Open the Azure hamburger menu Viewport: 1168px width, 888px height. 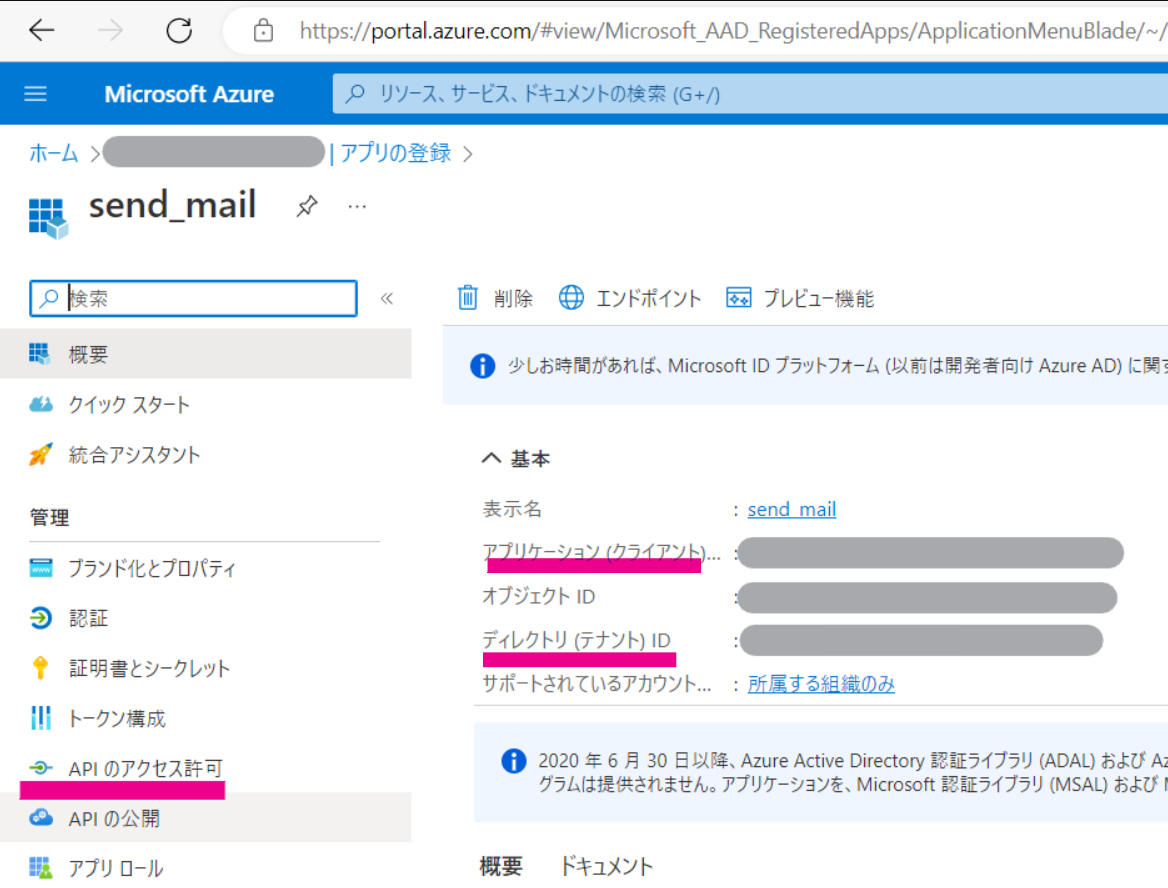pyautogui.click(x=36, y=94)
